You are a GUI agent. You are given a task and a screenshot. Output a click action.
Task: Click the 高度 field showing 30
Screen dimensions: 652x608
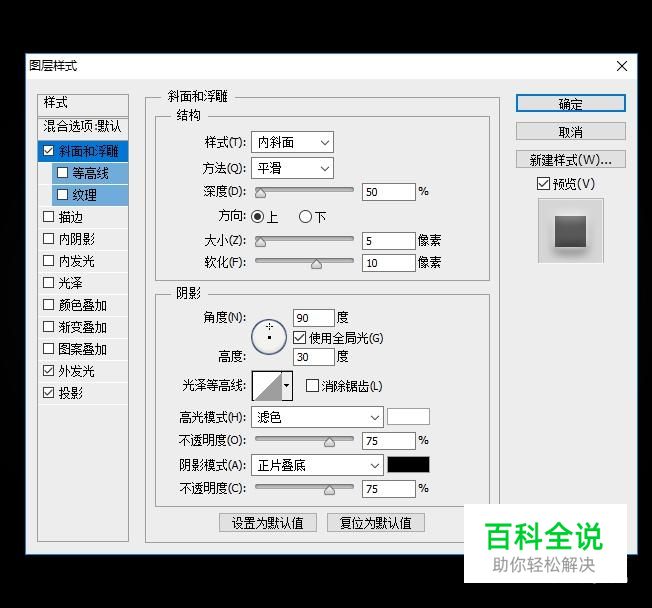point(314,357)
